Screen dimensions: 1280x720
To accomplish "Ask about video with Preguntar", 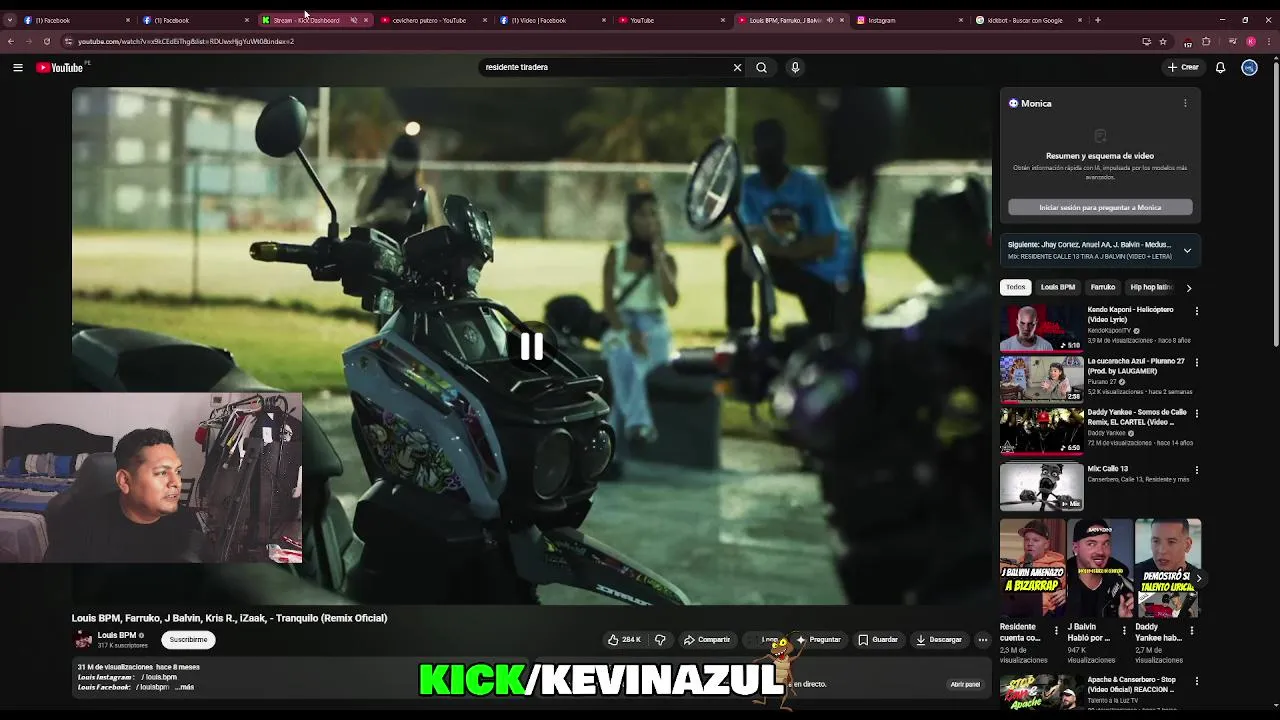I will (x=819, y=640).
